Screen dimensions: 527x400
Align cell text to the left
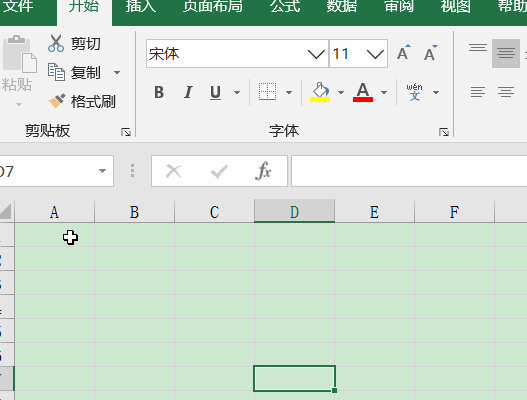(x=478, y=92)
